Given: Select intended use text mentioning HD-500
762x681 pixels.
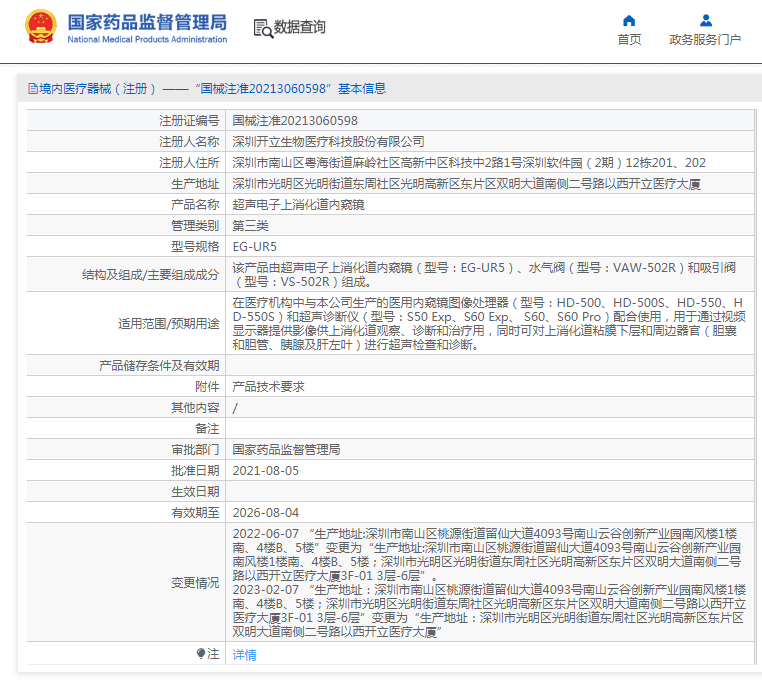Looking at the screenshot, I should [x=488, y=323].
